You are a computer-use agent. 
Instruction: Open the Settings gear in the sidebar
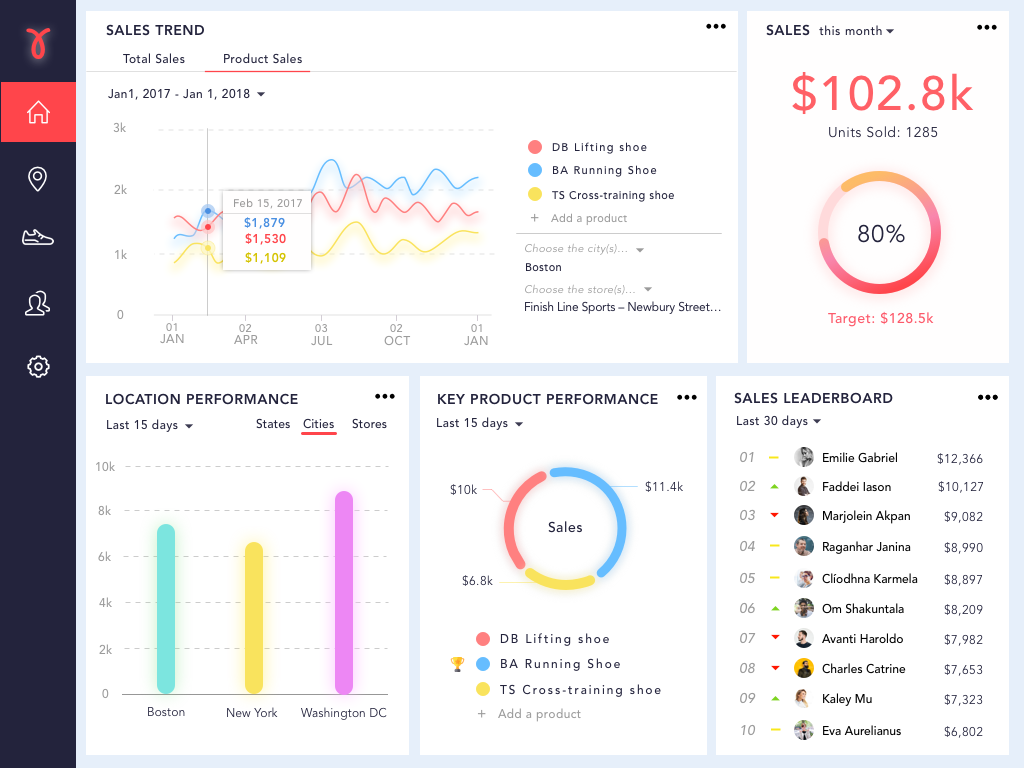39,366
